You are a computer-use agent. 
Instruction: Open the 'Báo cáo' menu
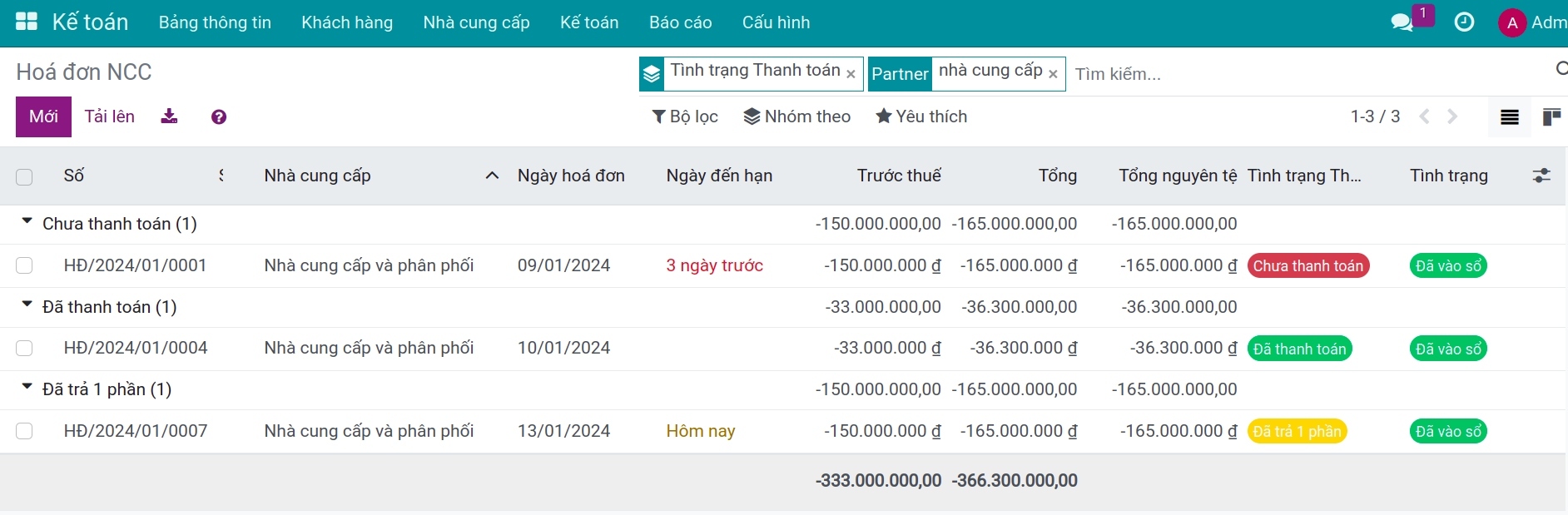click(x=680, y=22)
